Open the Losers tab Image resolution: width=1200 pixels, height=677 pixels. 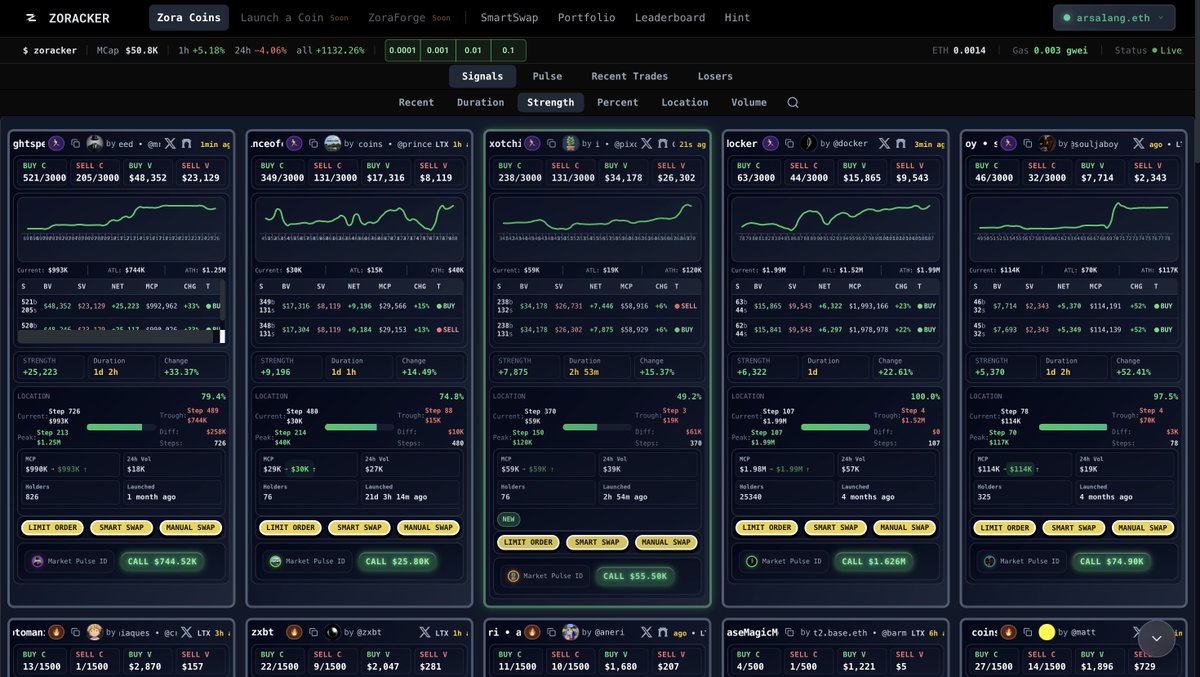click(715, 76)
